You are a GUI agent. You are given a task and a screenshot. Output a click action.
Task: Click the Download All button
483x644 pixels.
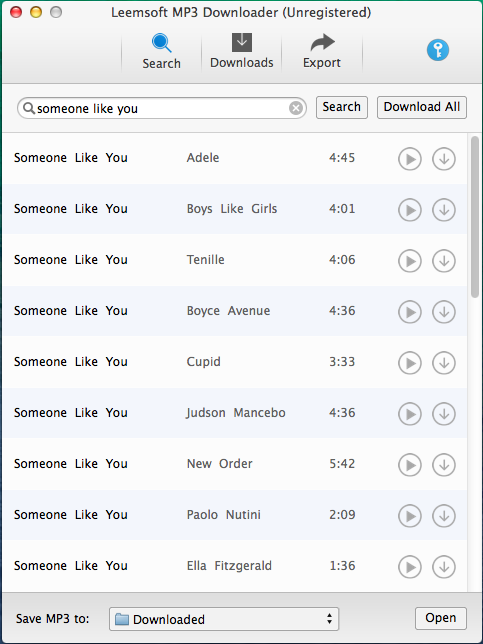422,107
